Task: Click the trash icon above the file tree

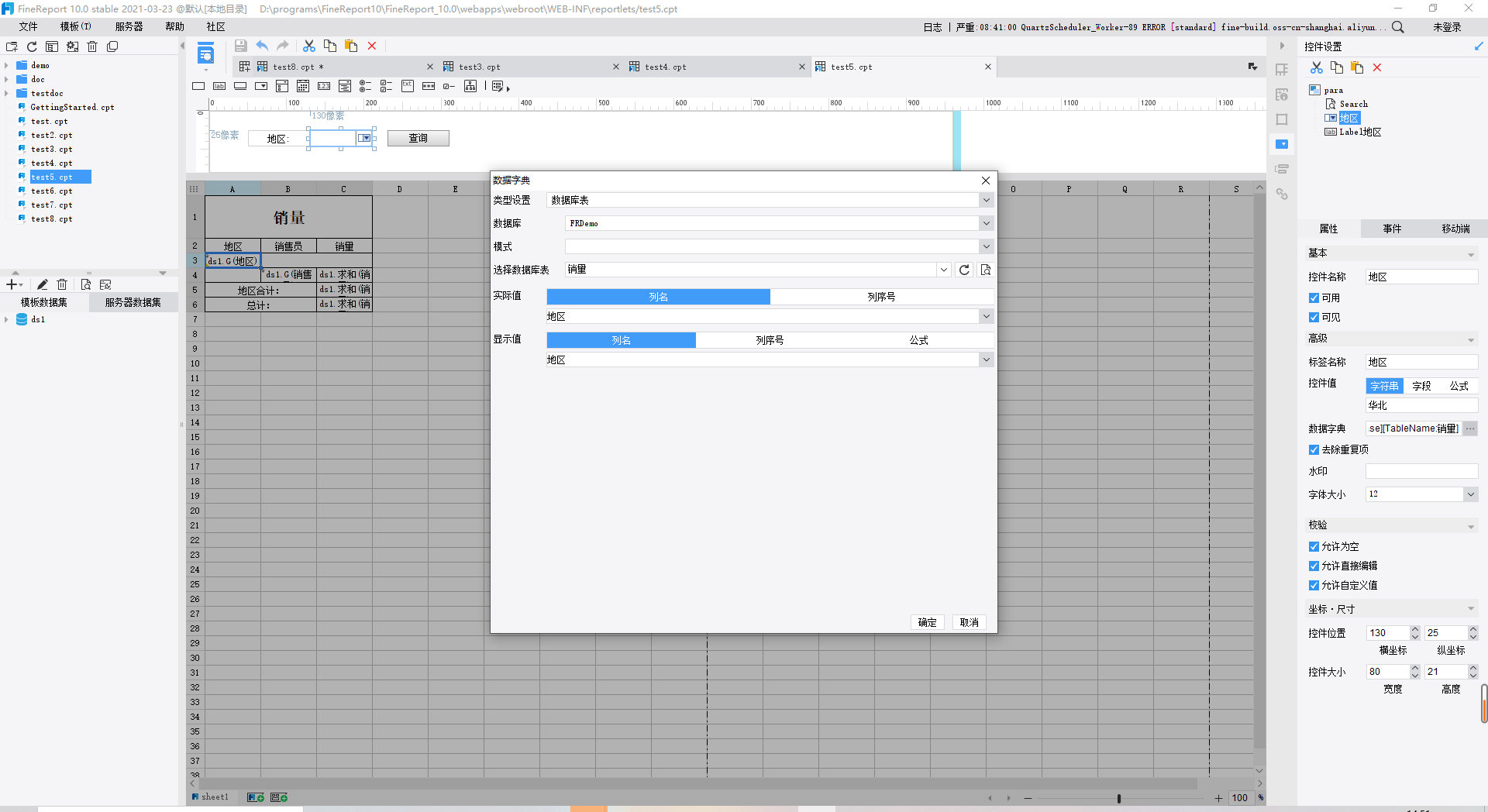Action: [x=92, y=46]
